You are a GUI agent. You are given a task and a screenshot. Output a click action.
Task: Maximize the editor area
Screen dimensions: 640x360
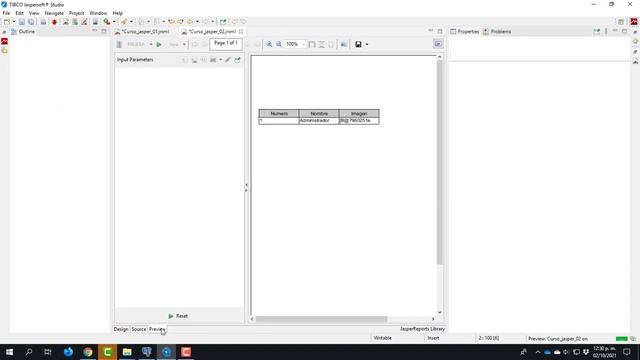click(x=440, y=31)
